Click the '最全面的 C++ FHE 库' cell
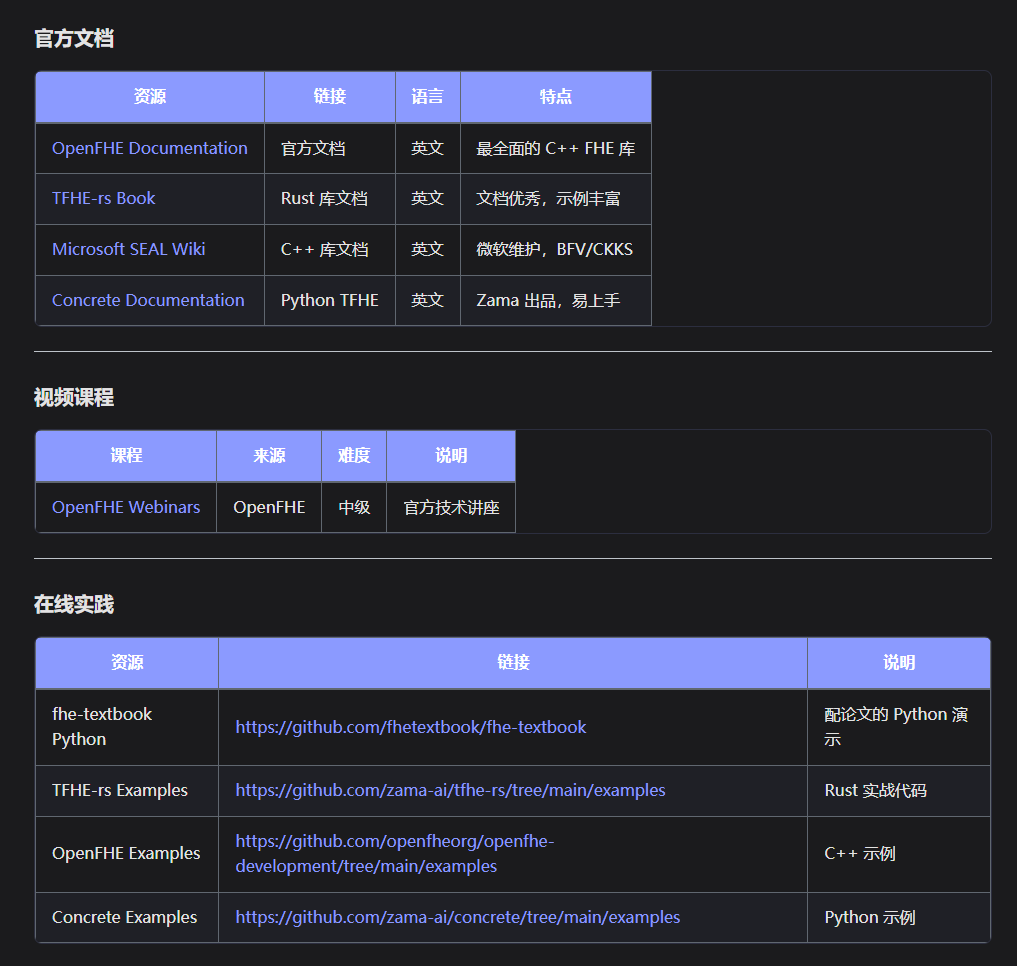This screenshot has height=966, width=1017. pos(556,149)
